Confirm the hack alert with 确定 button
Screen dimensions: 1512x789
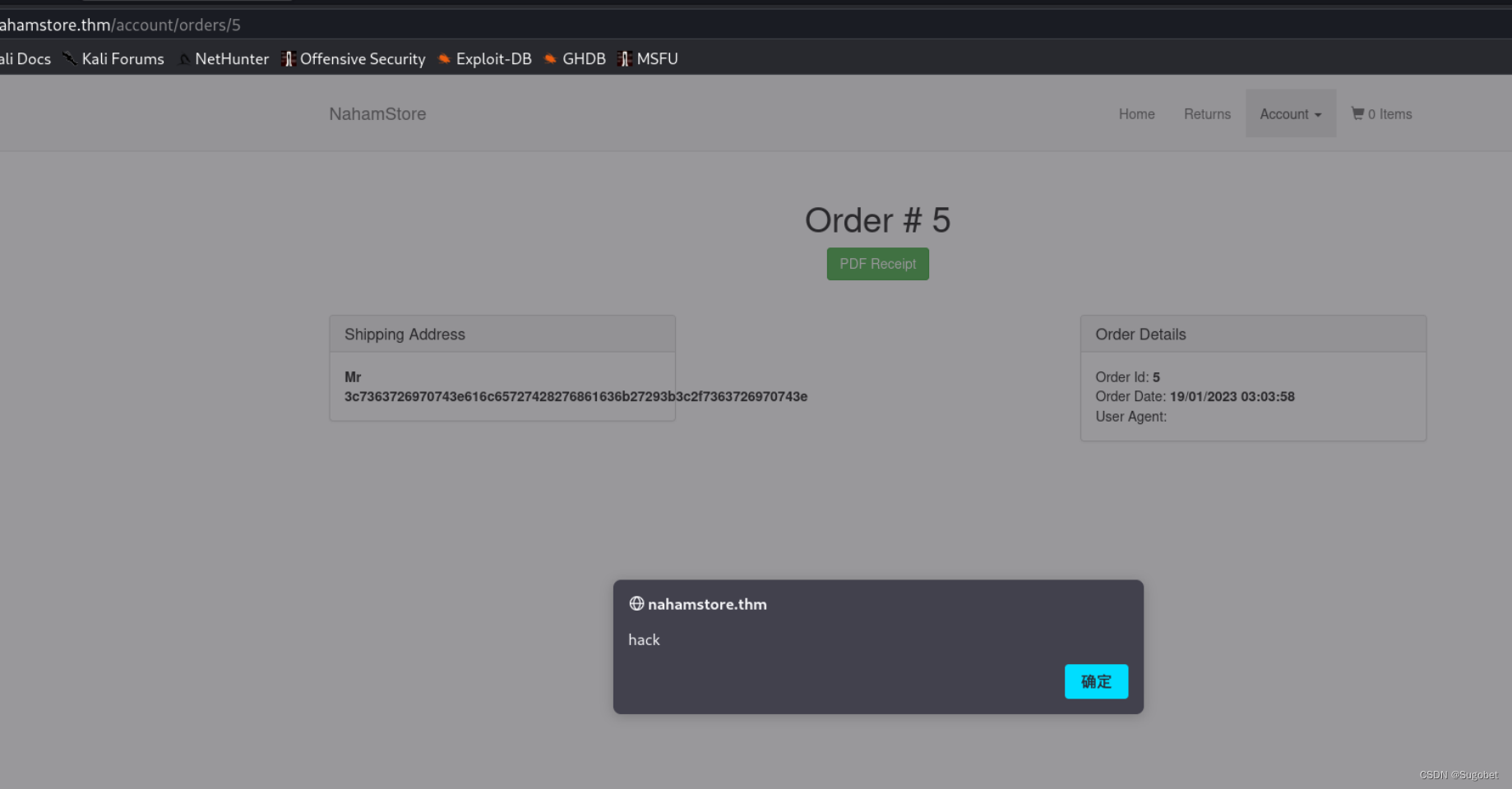1096,681
